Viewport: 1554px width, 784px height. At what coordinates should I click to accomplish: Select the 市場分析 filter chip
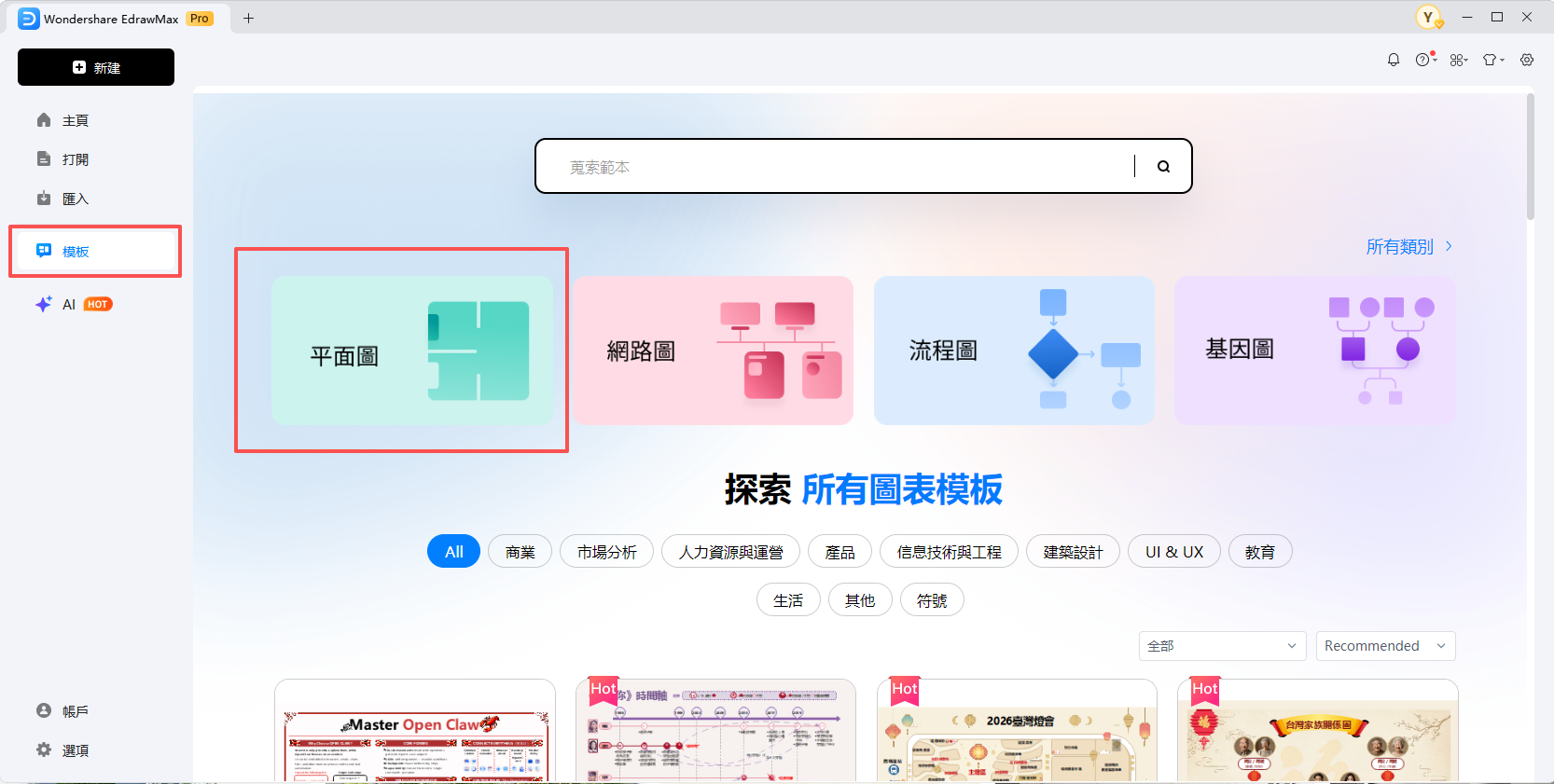click(x=606, y=551)
